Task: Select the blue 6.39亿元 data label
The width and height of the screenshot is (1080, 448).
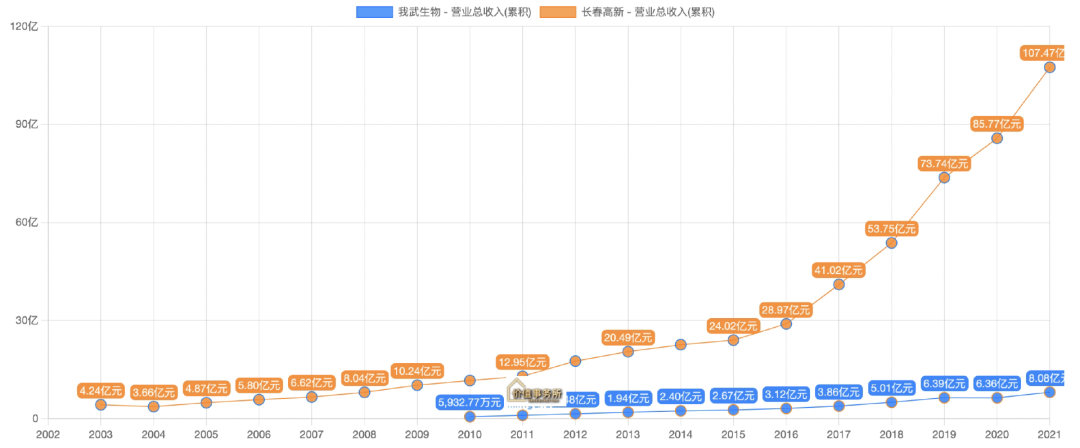Action: pyautogui.click(x=944, y=384)
